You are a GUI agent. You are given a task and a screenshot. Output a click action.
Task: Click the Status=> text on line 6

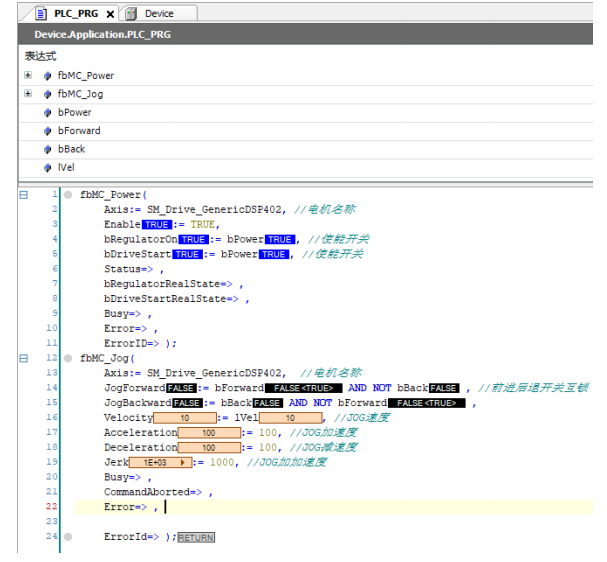coord(129,269)
